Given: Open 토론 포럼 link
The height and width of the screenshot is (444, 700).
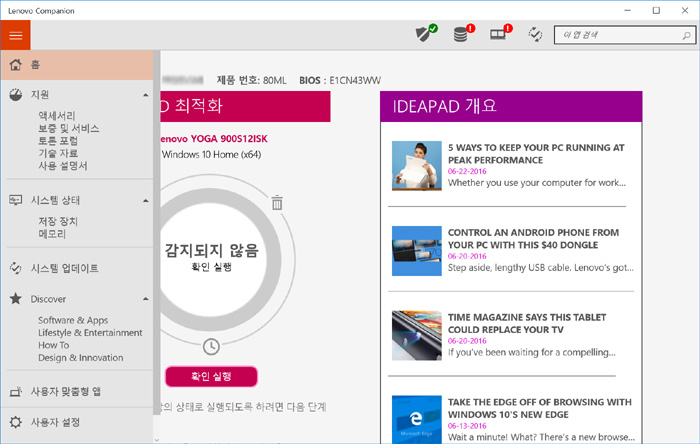Looking at the screenshot, I should [58, 141].
